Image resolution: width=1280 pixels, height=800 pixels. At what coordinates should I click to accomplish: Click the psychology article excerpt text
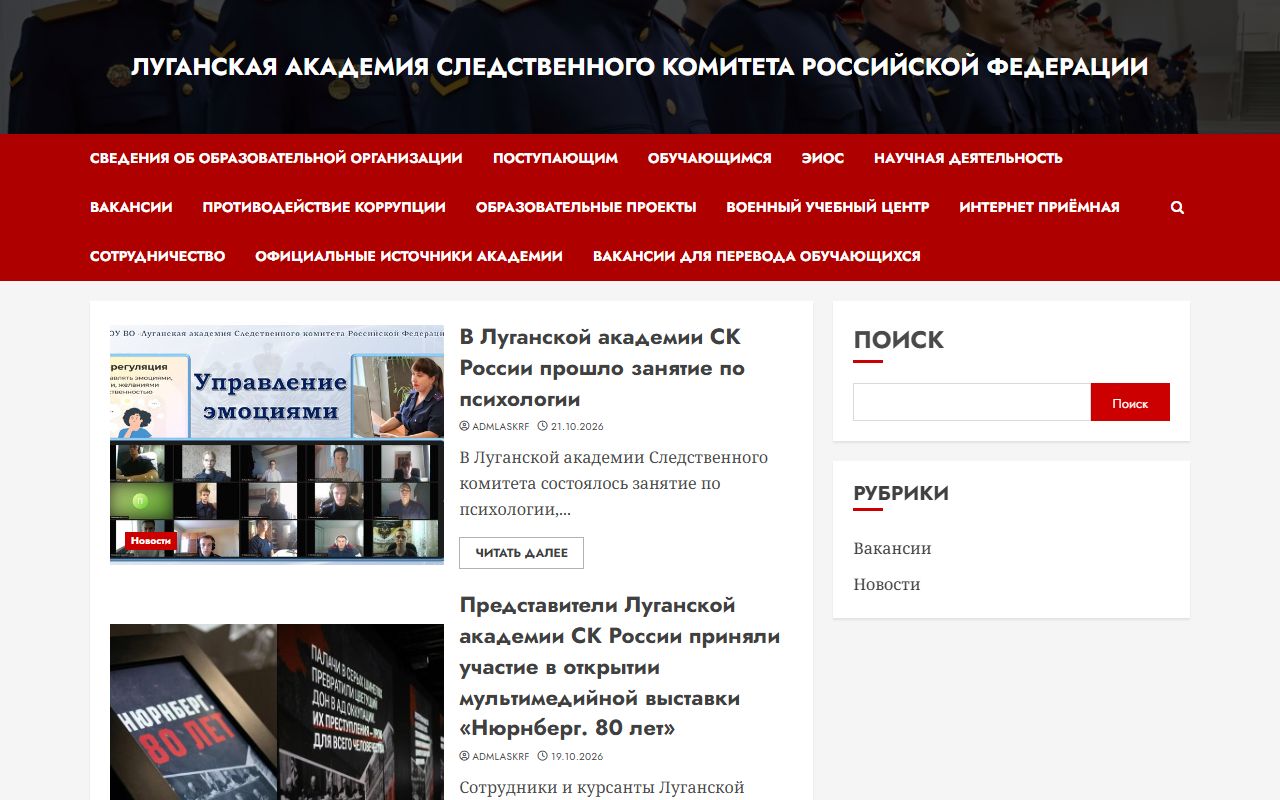613,484
